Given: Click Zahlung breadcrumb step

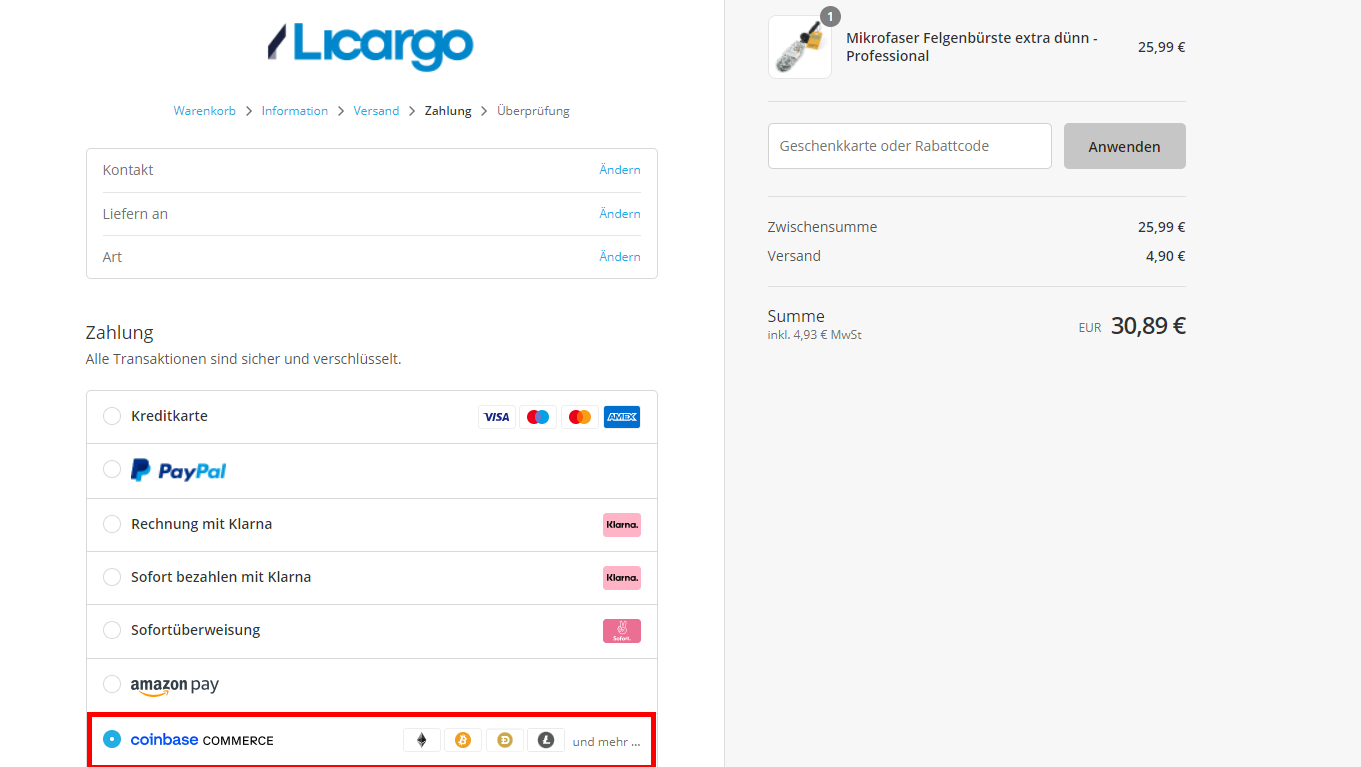Looking at the screenshot, I should click(x=448, y=111).
